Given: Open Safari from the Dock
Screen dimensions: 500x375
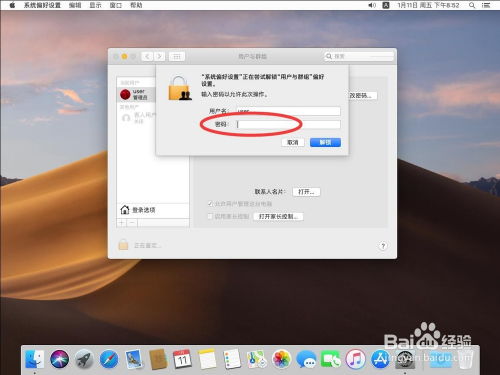Looking at the screenshot, I should coord(109,359).
